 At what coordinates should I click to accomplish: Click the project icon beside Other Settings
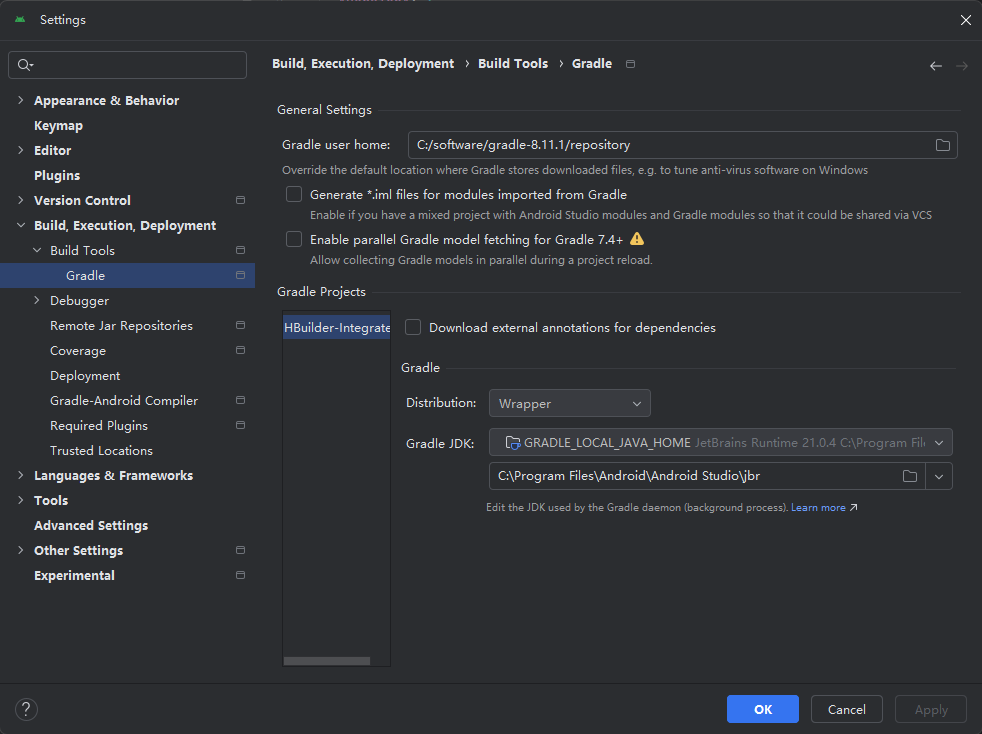point(240,550)
